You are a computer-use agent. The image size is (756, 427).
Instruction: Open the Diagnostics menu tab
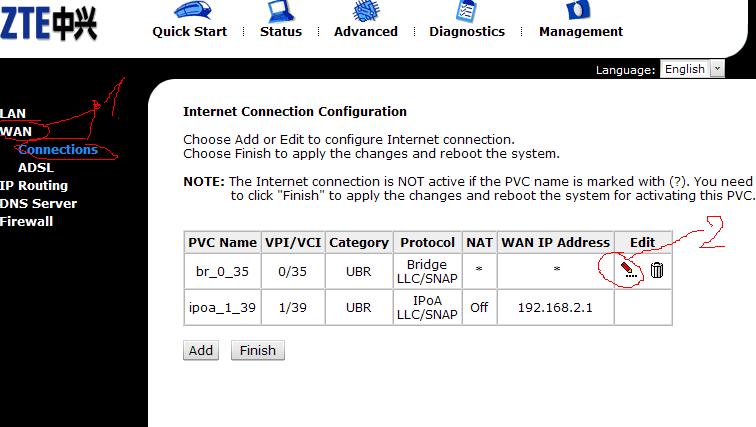(467, 31)
